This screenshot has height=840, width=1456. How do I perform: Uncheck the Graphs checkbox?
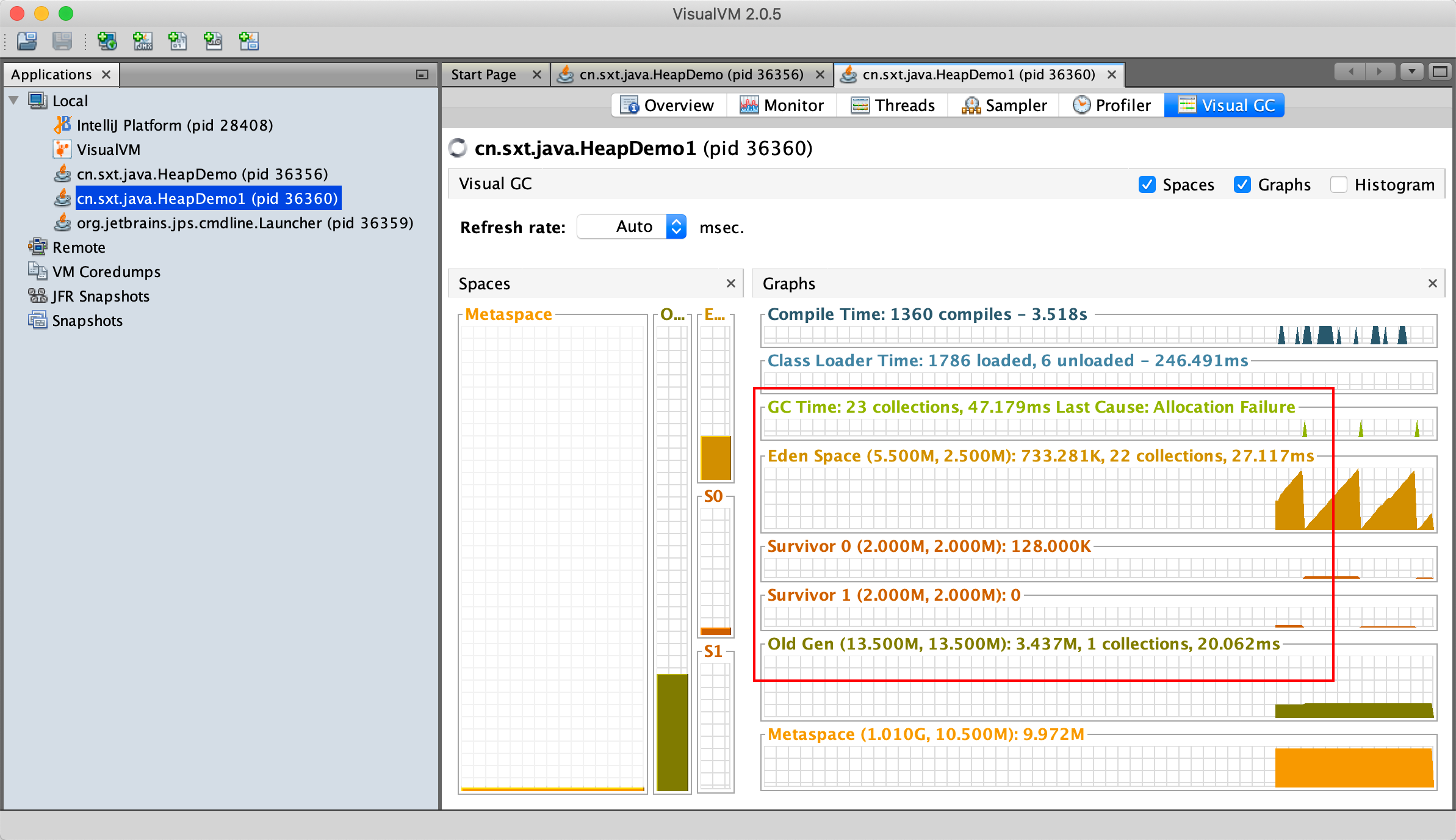point(1242,184)
